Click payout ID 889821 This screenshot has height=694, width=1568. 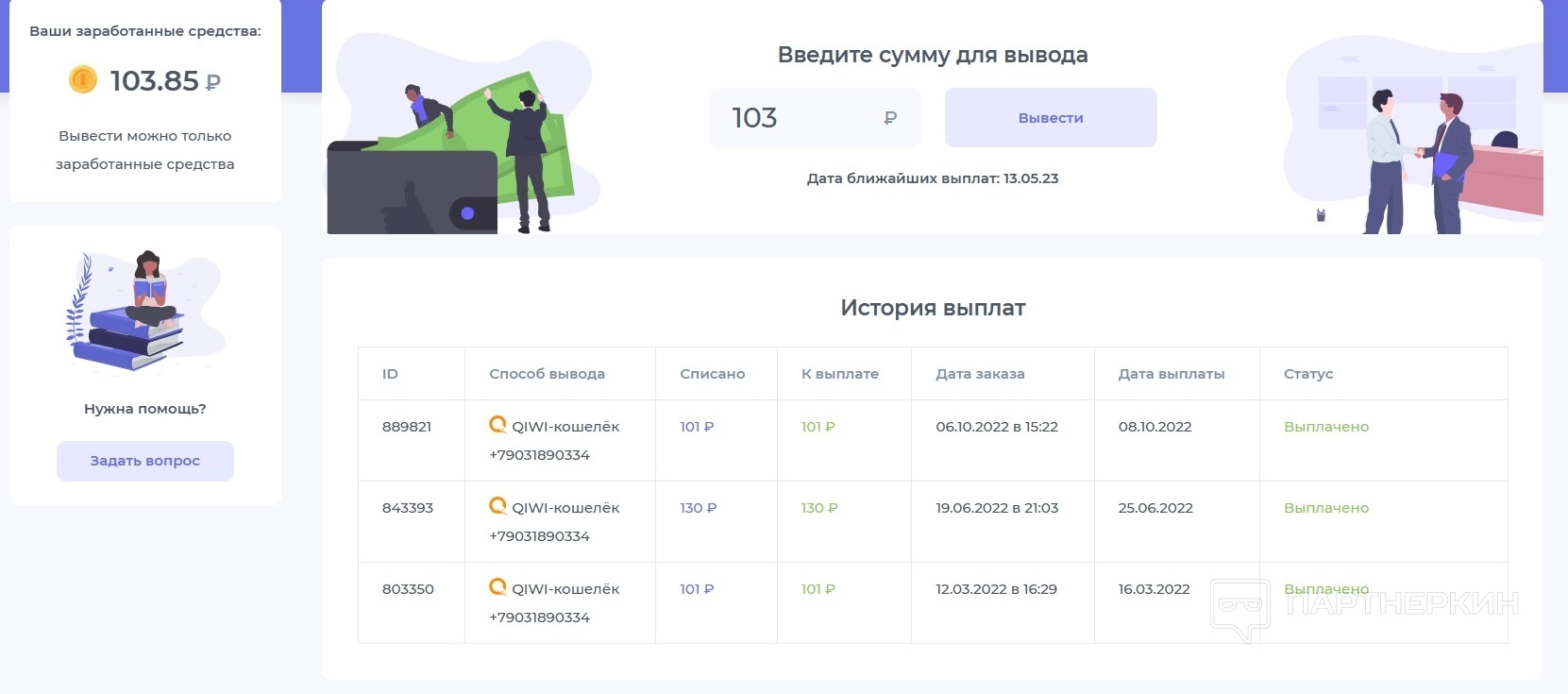tap(407, 427)
